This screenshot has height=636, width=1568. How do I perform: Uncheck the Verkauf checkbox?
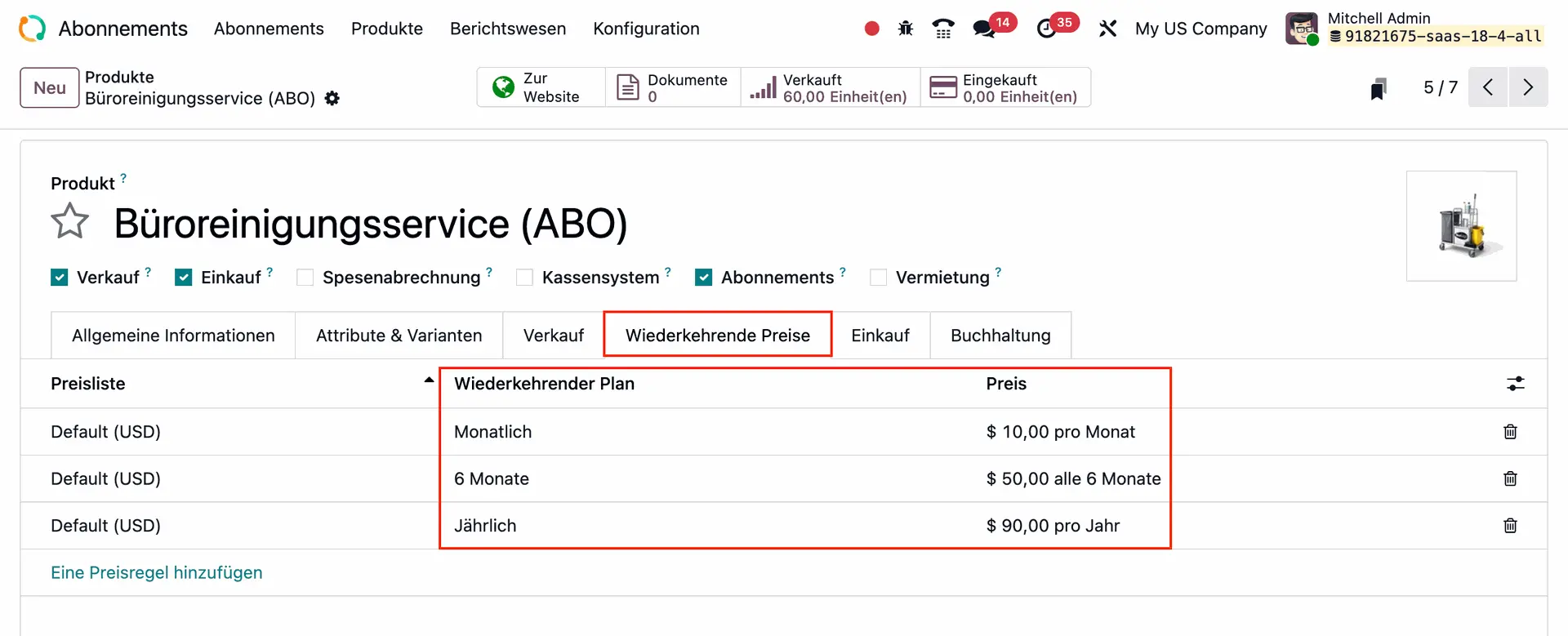pyautogui.click(x=60, y=278)
